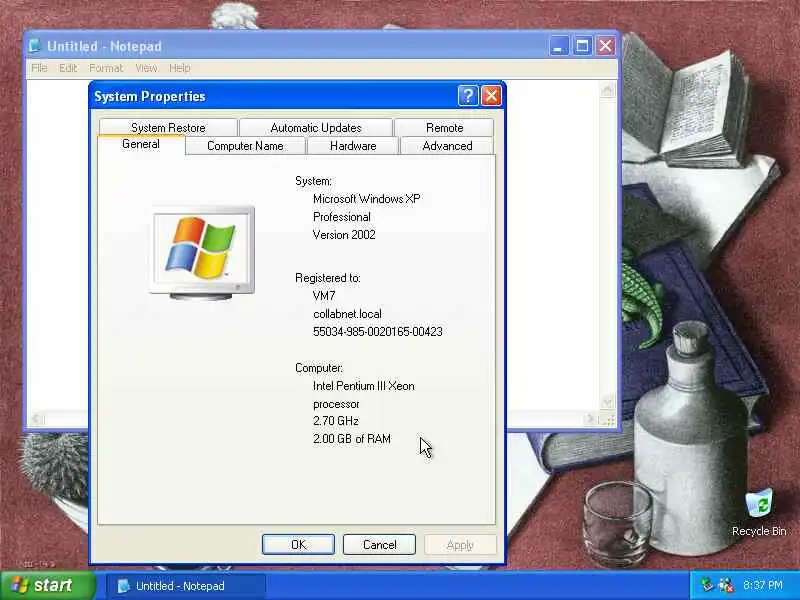The image size is (800, 600).
Task: Click the 'System:' heading label
Action: (x=313, y=181)
